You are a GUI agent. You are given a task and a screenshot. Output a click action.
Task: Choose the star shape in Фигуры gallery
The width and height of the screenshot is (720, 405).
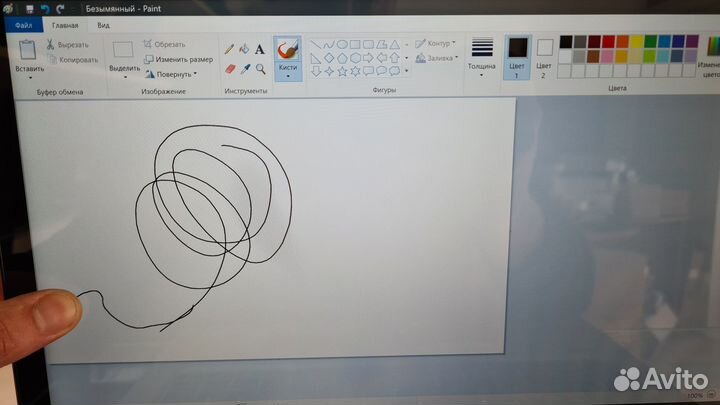coord(341,71)
